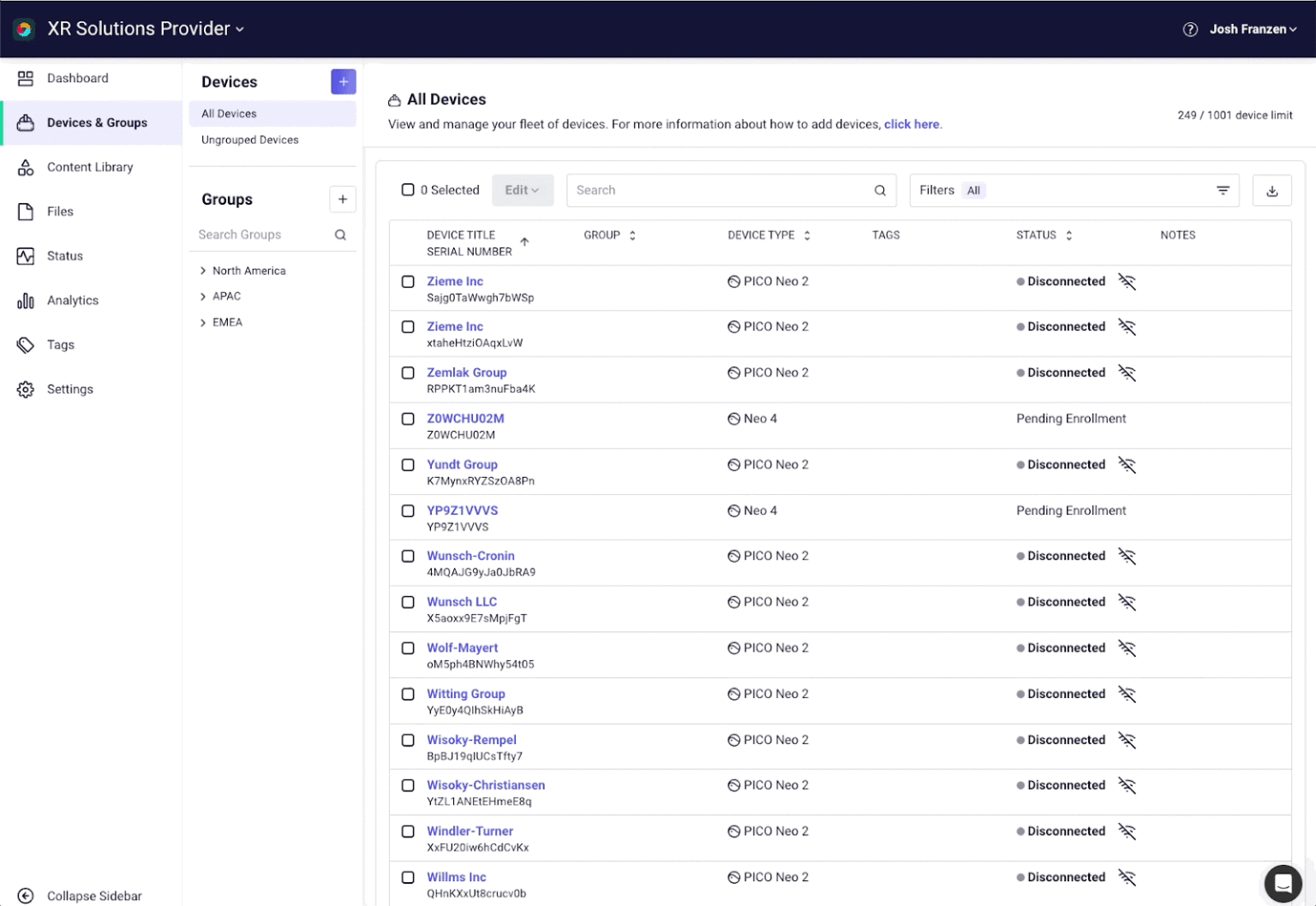The image size is (1316, 906).
Task: Open the Yundt Group device link
Action: point(462,464)
